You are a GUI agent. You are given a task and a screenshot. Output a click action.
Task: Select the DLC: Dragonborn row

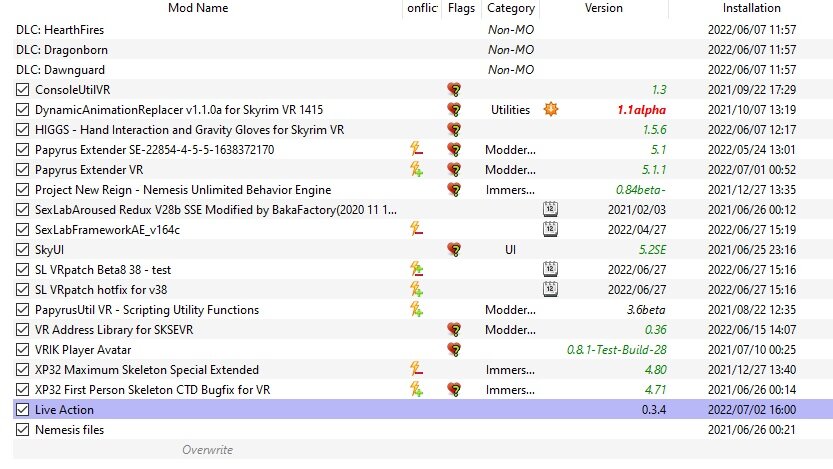point(423,50)
